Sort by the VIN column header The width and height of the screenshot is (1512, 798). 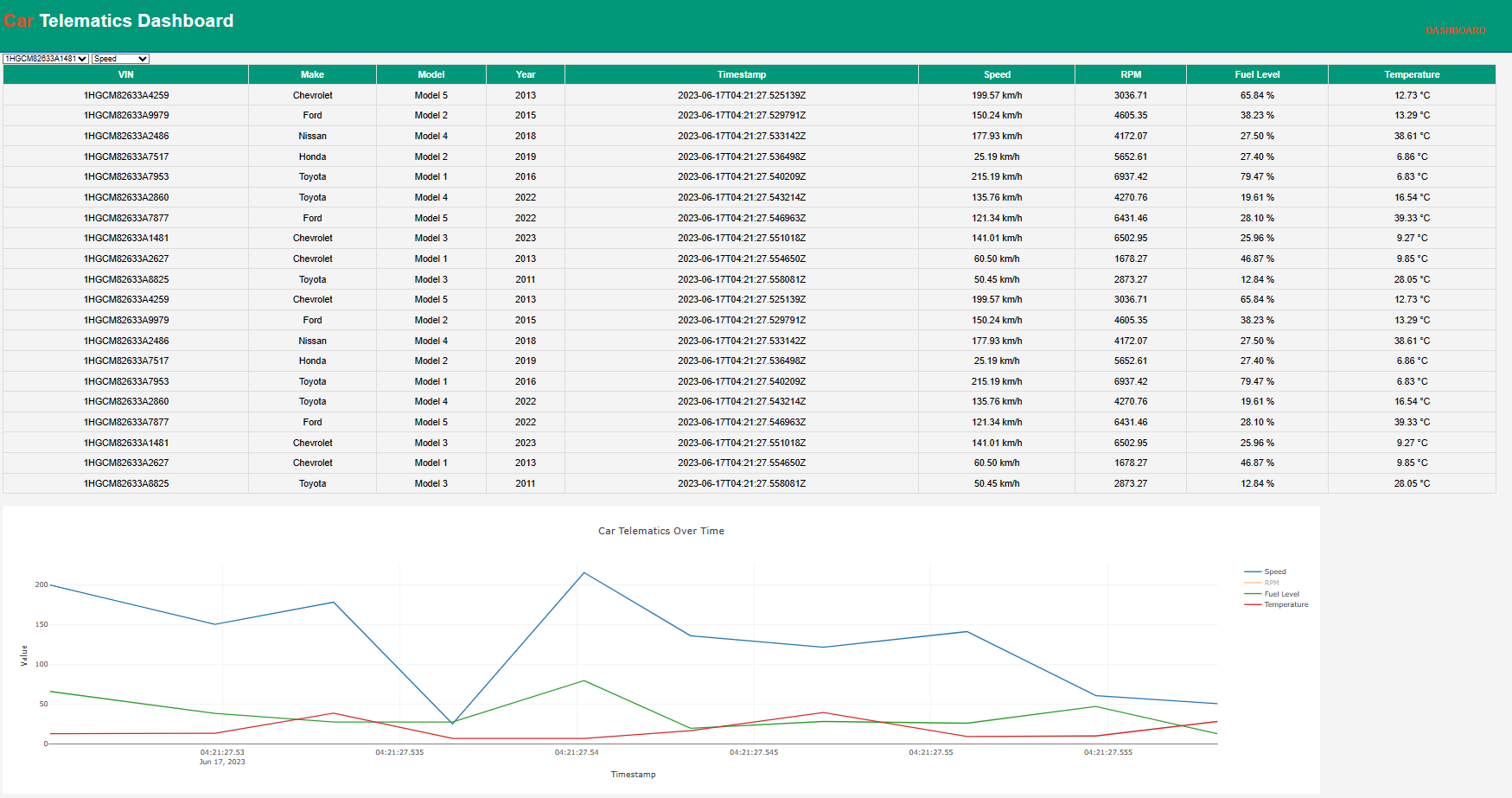125,74
